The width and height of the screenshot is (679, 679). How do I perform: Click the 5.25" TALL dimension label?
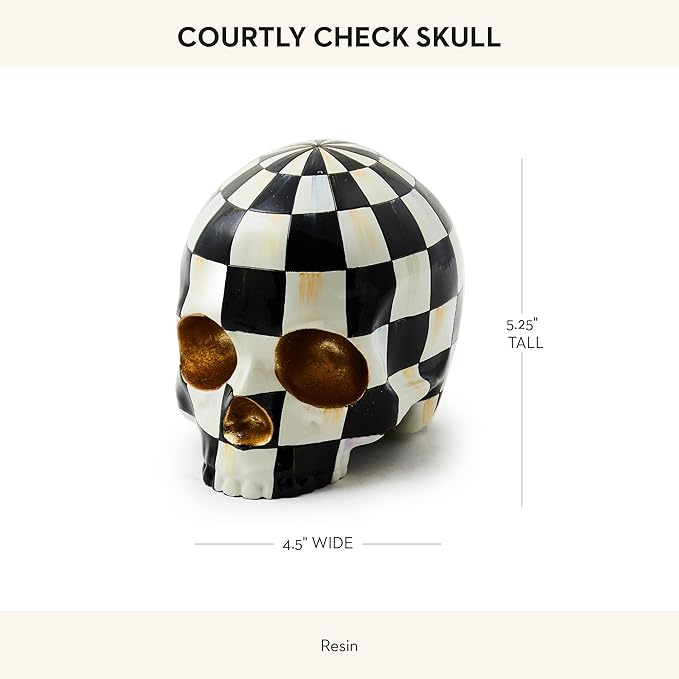pyautogui.click(x=524, y=333)
